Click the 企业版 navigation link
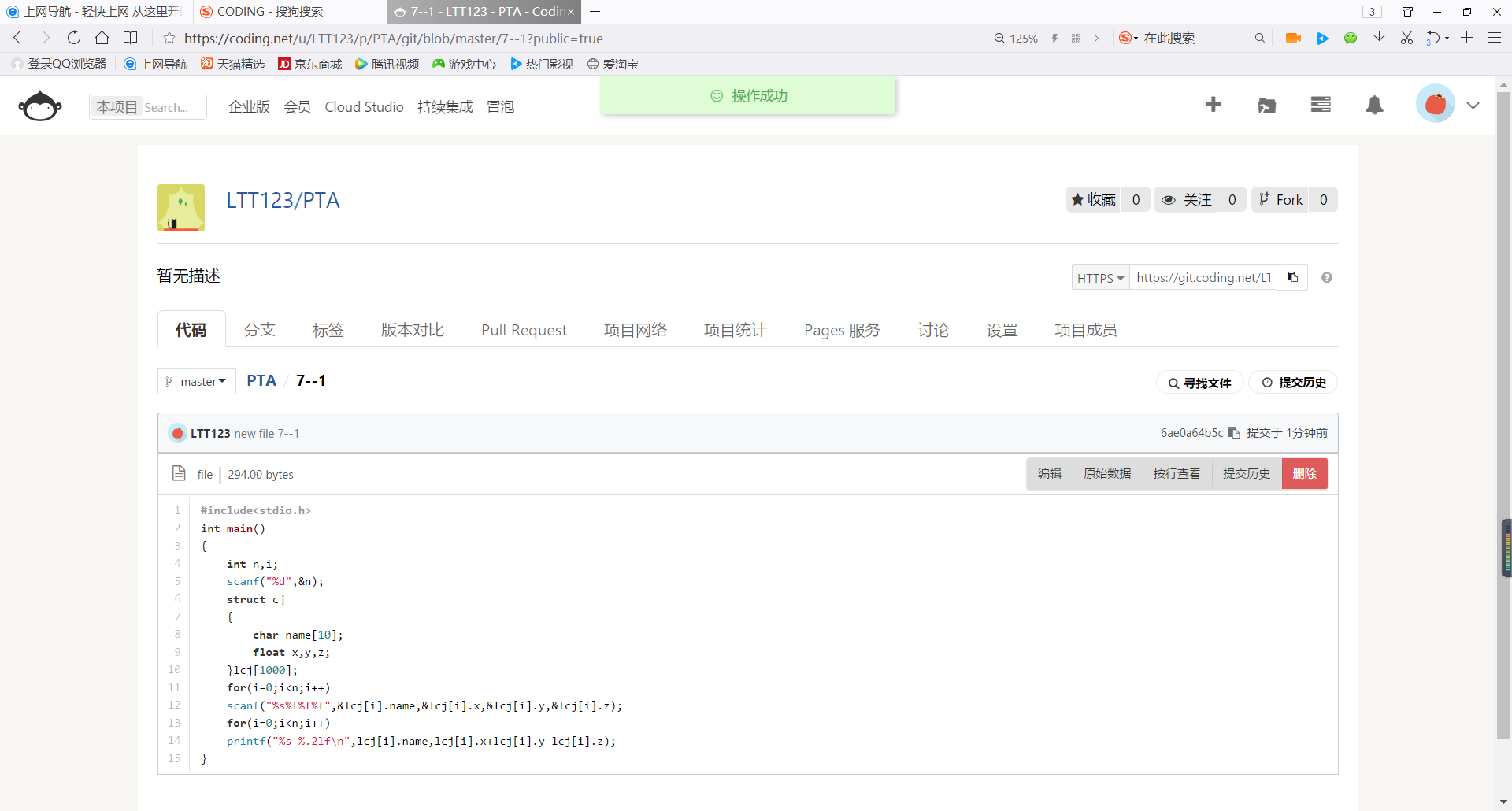Viewport: 1512px width, 811px height. (249, 106)
